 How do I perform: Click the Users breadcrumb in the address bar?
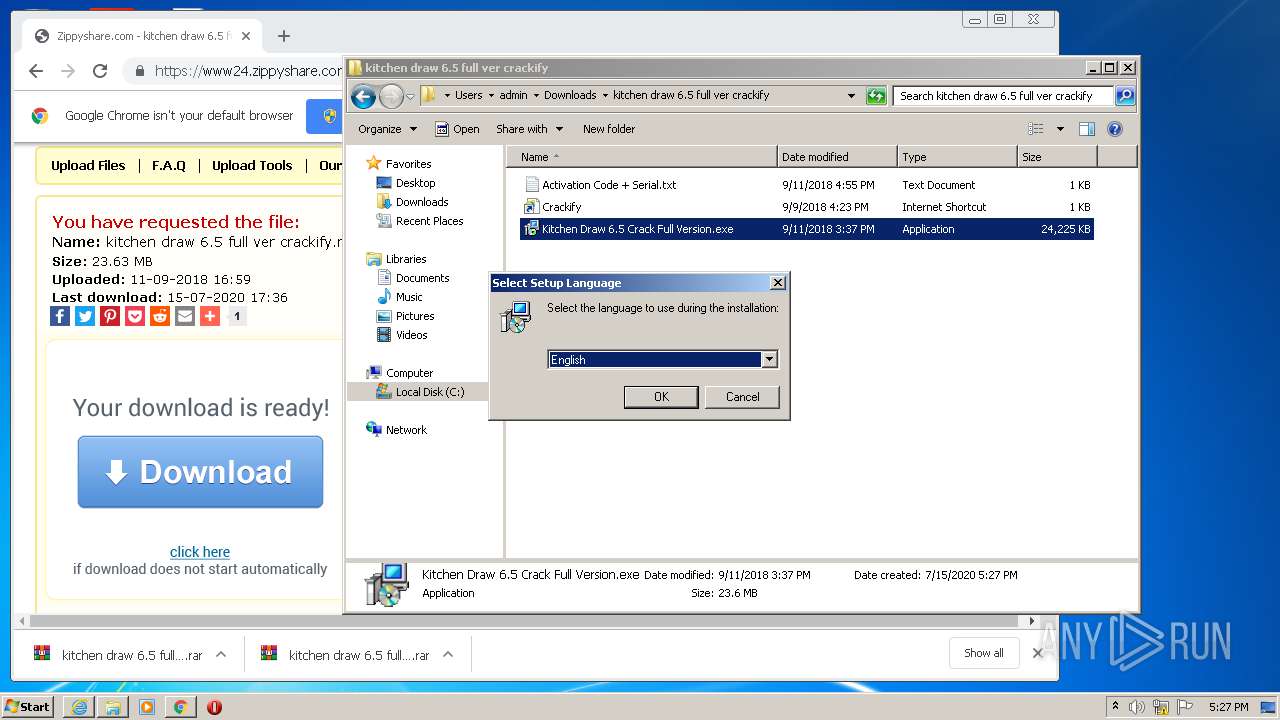coord(469,96)
